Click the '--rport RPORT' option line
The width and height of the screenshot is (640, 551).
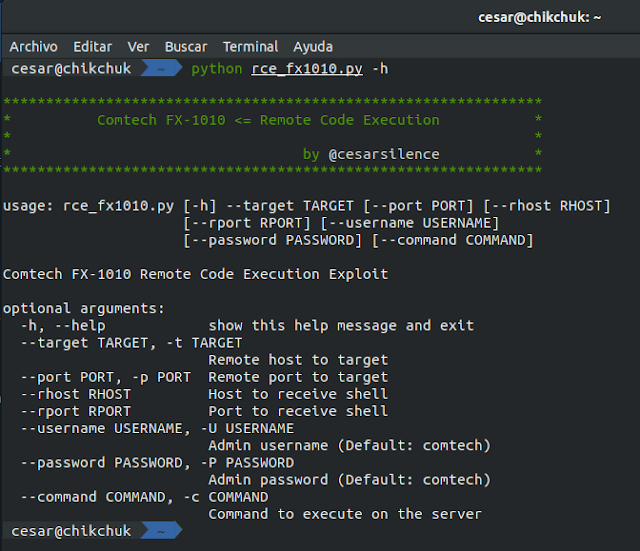tap(76, 411)
